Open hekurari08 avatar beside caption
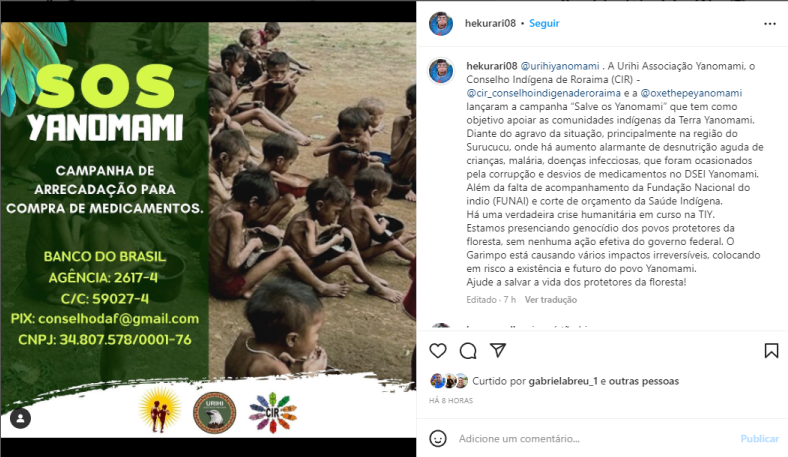The image size is (788, 457). [x=441, y=70]
